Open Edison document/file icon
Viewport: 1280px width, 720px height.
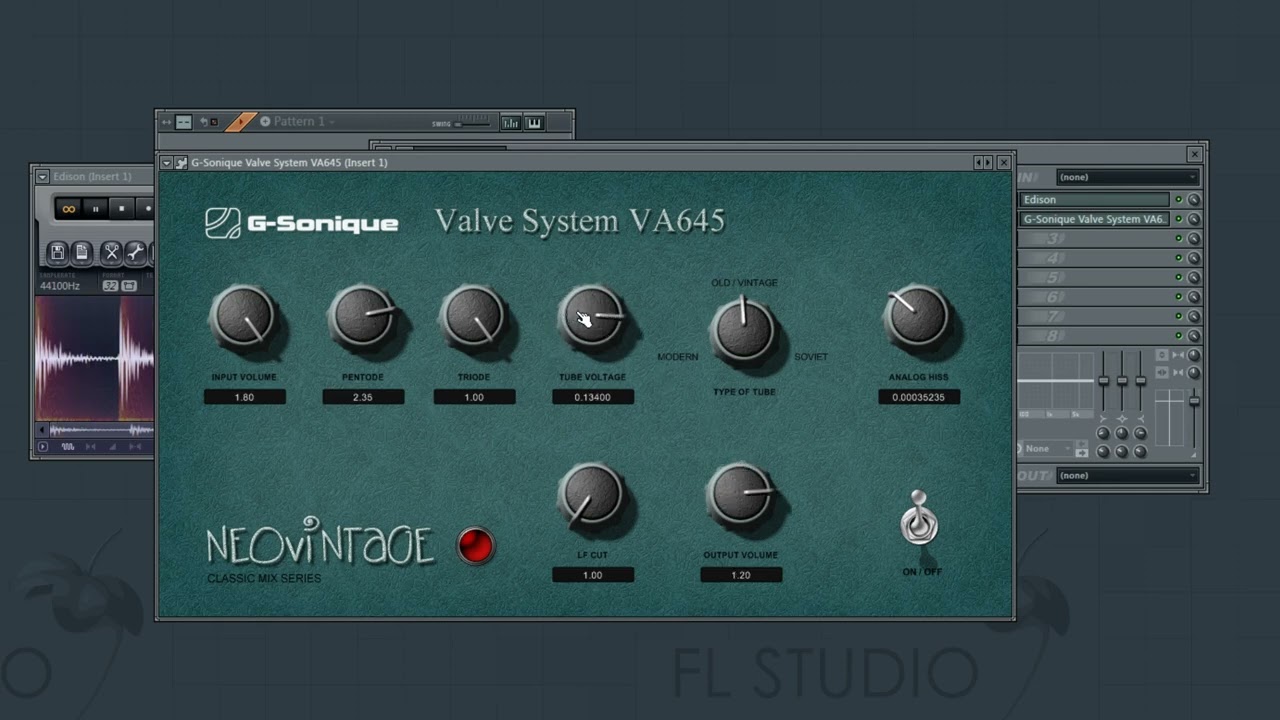coord(82,252)
